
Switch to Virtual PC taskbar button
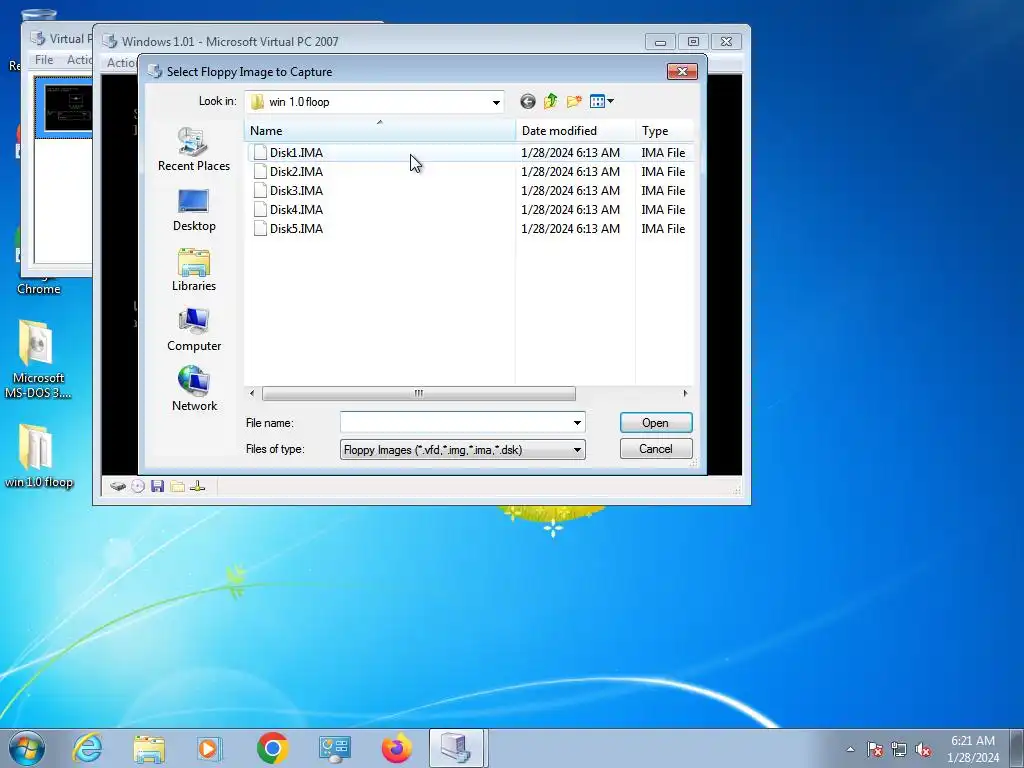click(456, 748)
